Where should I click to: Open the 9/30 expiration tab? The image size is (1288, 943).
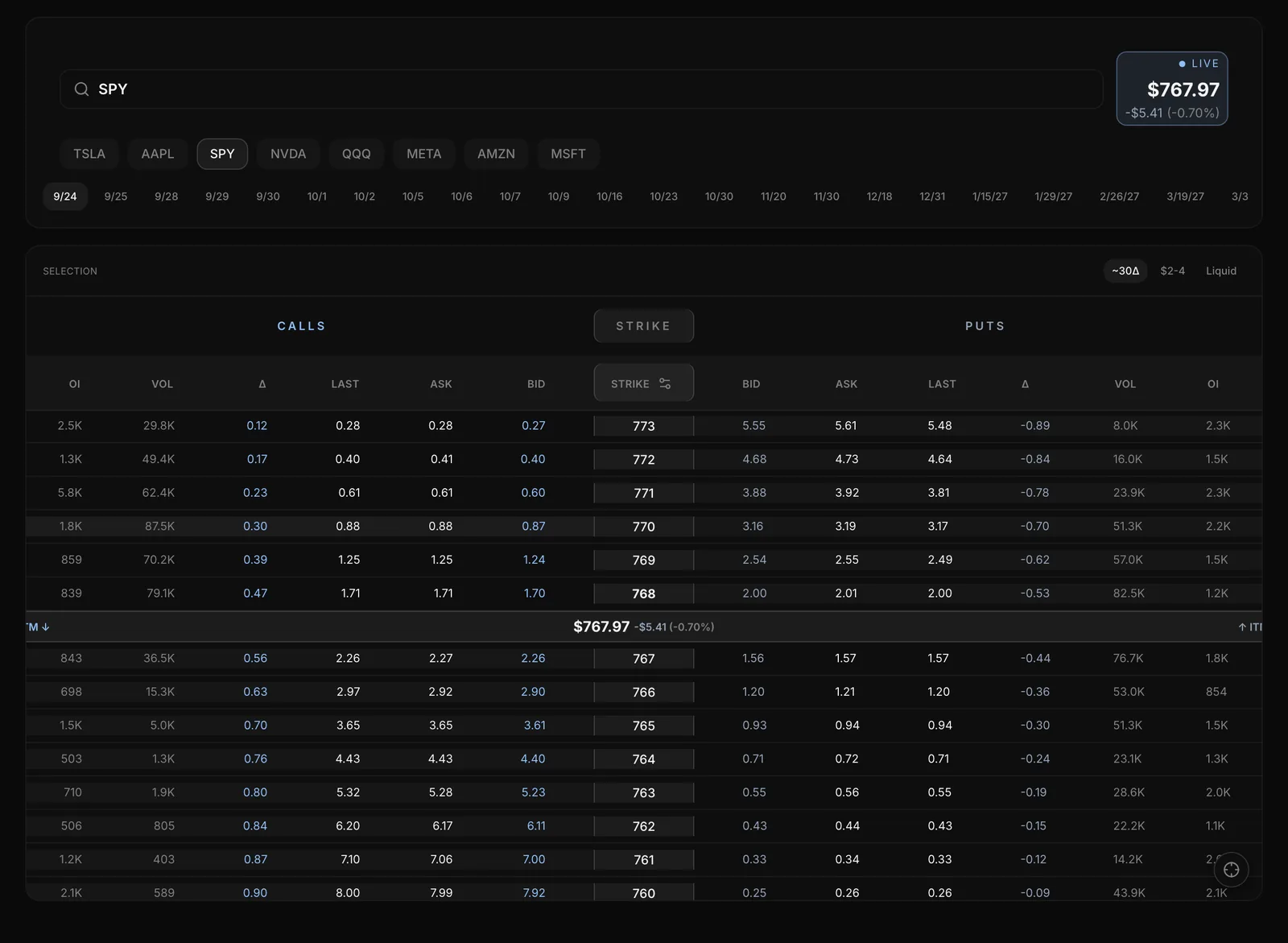268,196
